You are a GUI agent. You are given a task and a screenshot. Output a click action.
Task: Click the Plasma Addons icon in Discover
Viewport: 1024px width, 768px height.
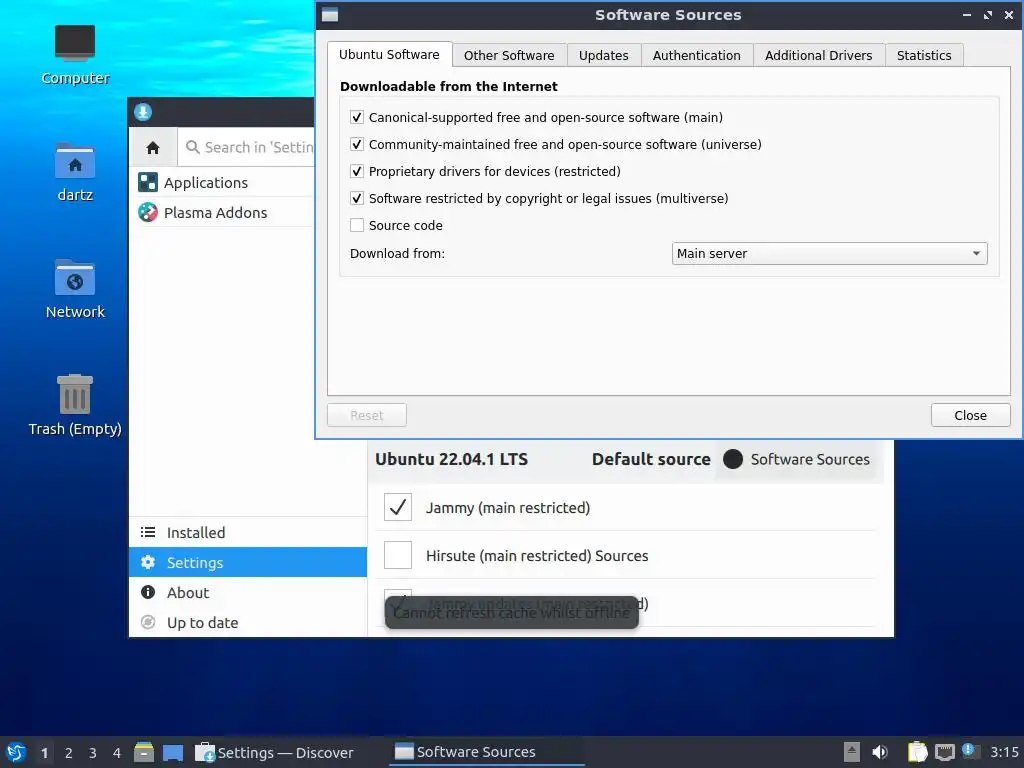tap(148, 212)
